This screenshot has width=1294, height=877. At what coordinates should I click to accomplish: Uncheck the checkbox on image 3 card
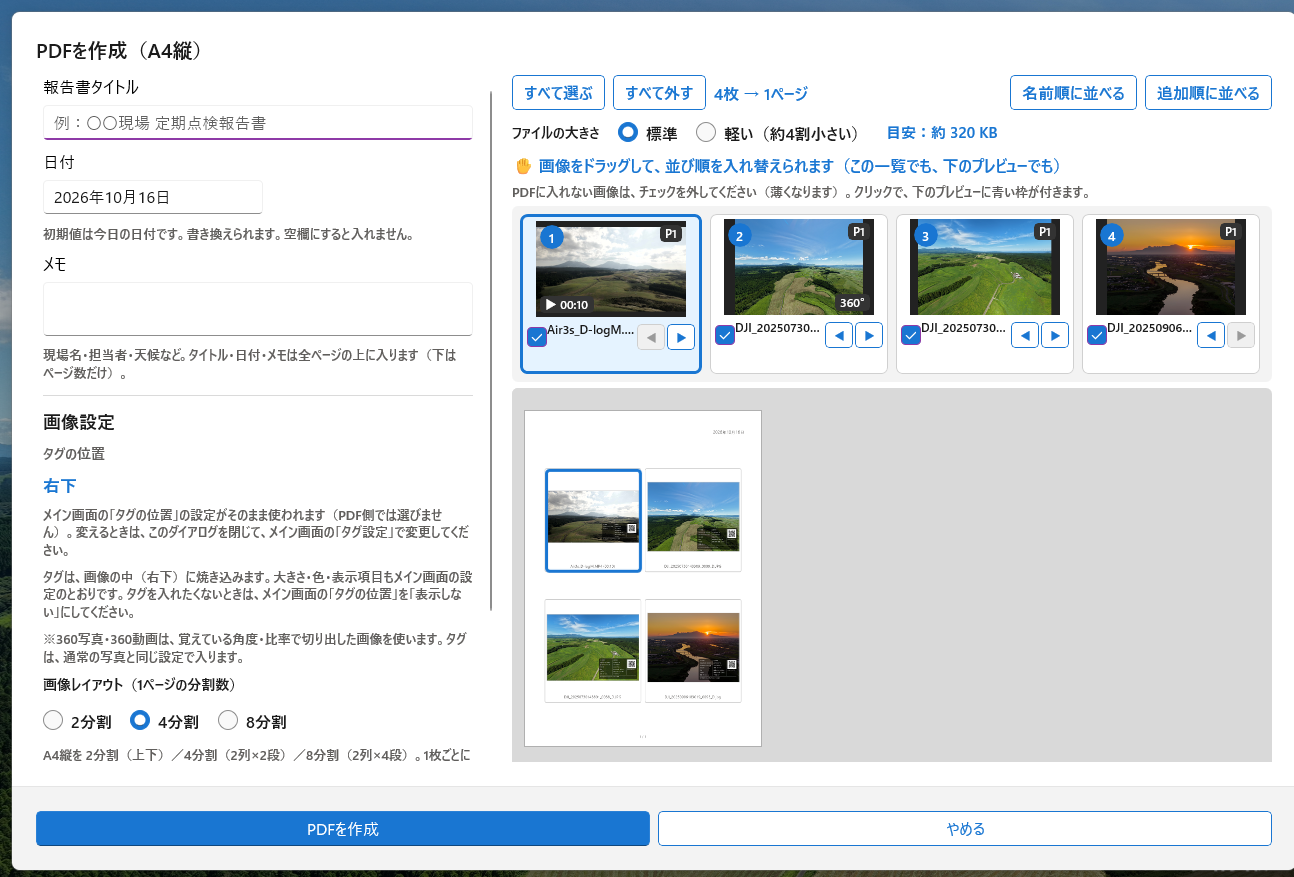pyautogui.click(x=911, y=335)
